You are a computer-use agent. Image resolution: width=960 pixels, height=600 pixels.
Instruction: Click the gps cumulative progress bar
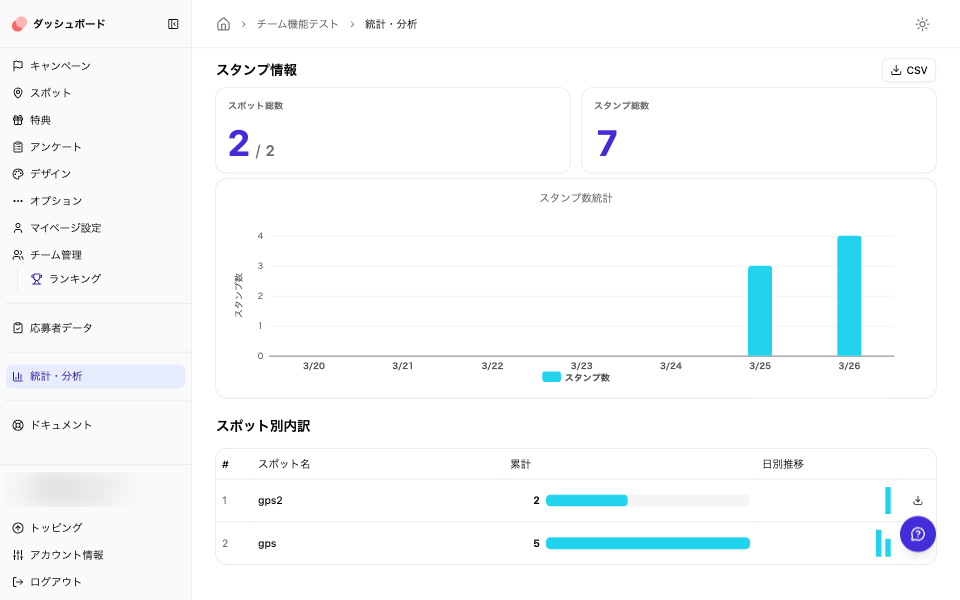point(647,543)
